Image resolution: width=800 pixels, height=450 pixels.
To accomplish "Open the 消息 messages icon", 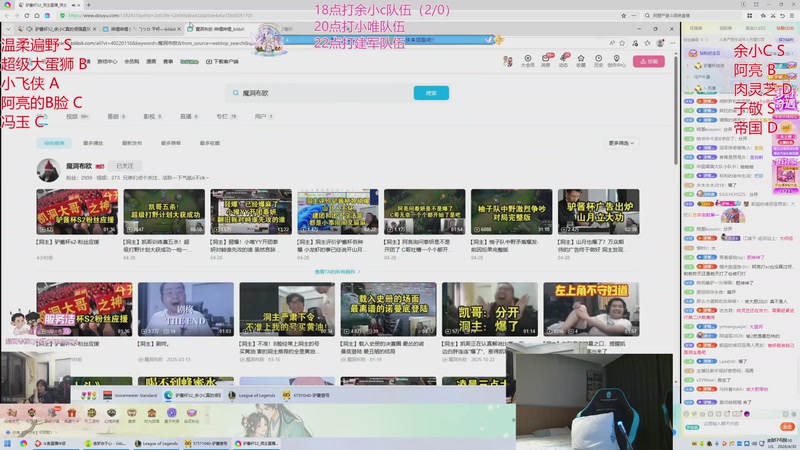I will point(545,61).
